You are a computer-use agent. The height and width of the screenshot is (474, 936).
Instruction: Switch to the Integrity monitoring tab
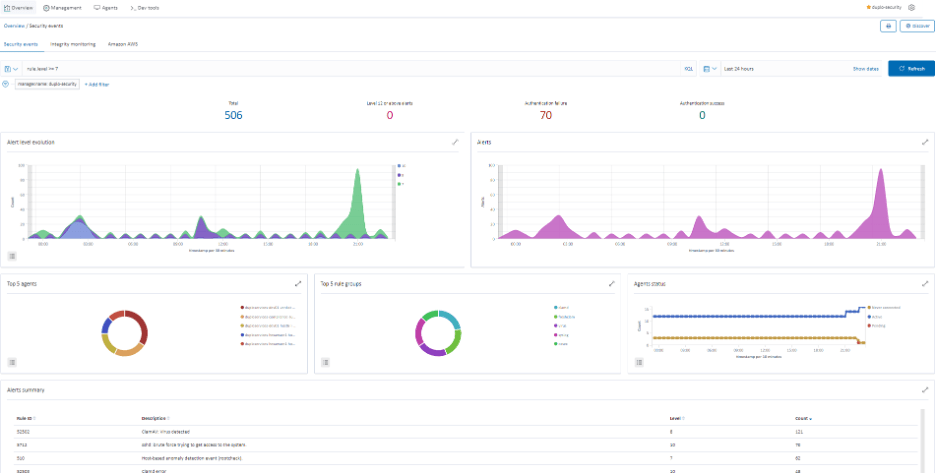71,44
